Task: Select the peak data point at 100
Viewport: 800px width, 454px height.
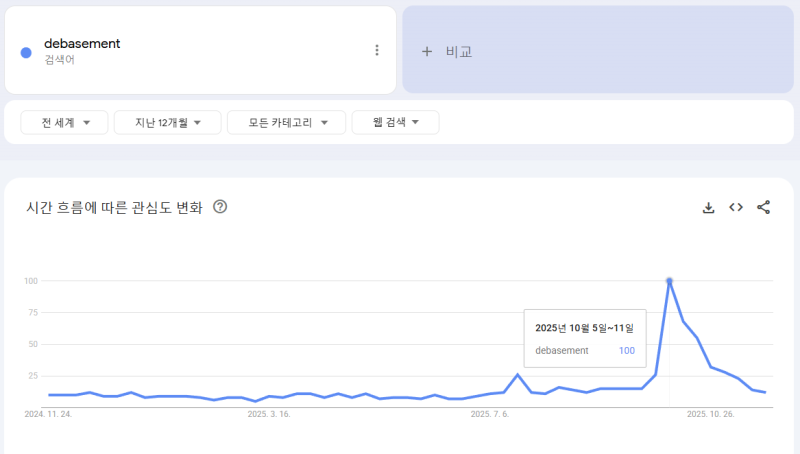Action: click(669, 281)
